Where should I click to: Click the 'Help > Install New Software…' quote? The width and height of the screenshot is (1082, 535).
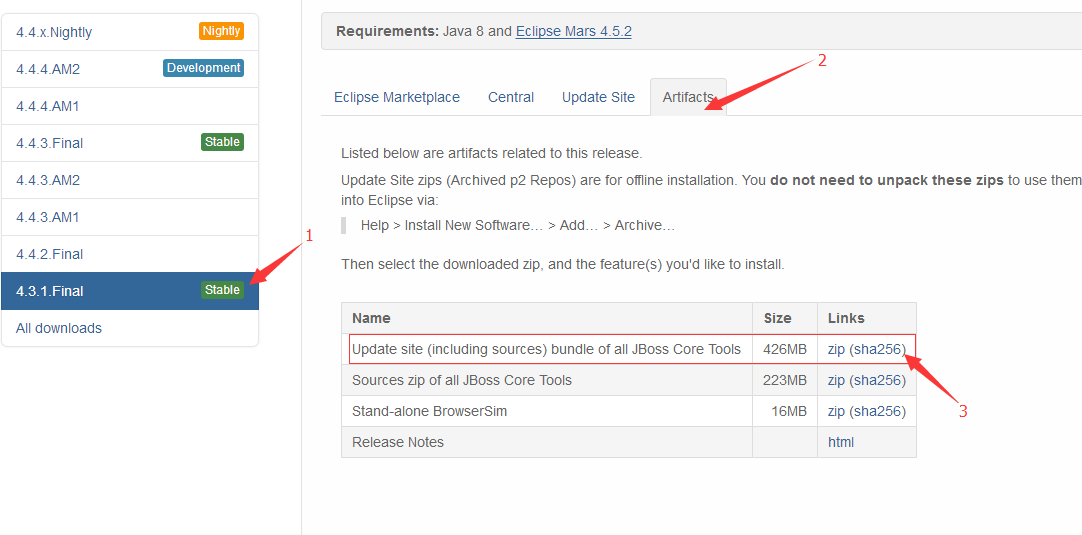tap(518, 225)
